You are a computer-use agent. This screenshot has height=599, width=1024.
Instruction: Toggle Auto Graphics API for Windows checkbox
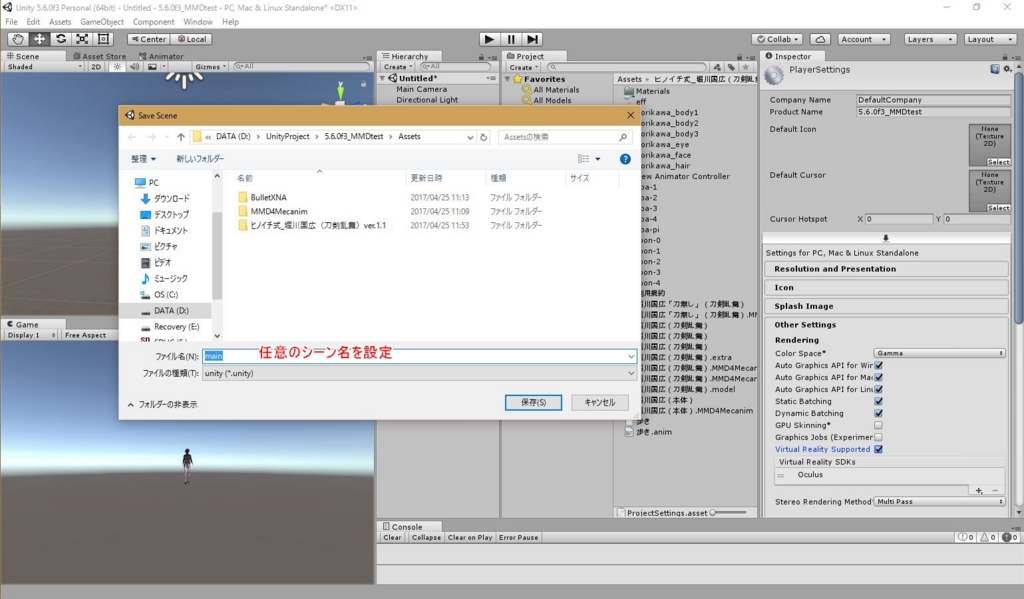(x=878, y=365)
